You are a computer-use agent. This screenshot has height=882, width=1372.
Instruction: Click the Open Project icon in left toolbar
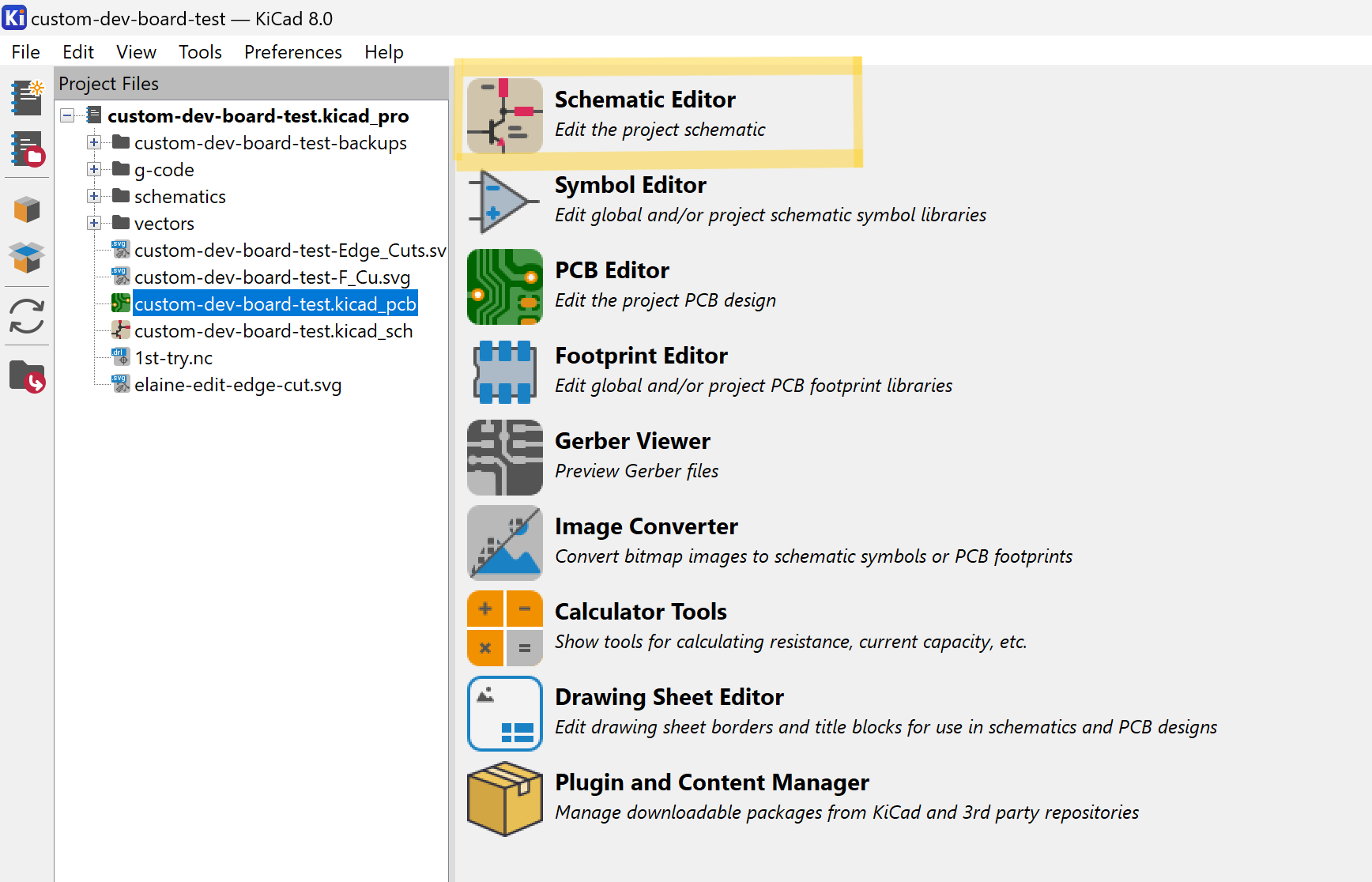tap(27, 149)
